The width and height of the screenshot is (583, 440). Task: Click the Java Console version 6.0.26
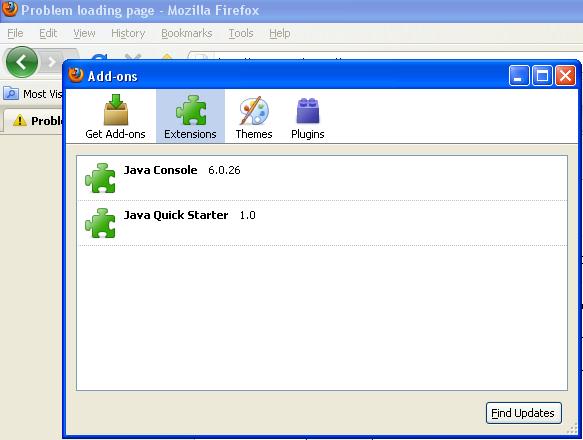pyautogui.click(x=224, y=170)
